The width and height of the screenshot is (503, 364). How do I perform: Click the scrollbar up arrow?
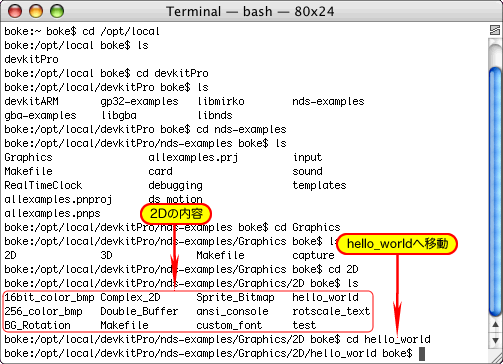point(495,324)
